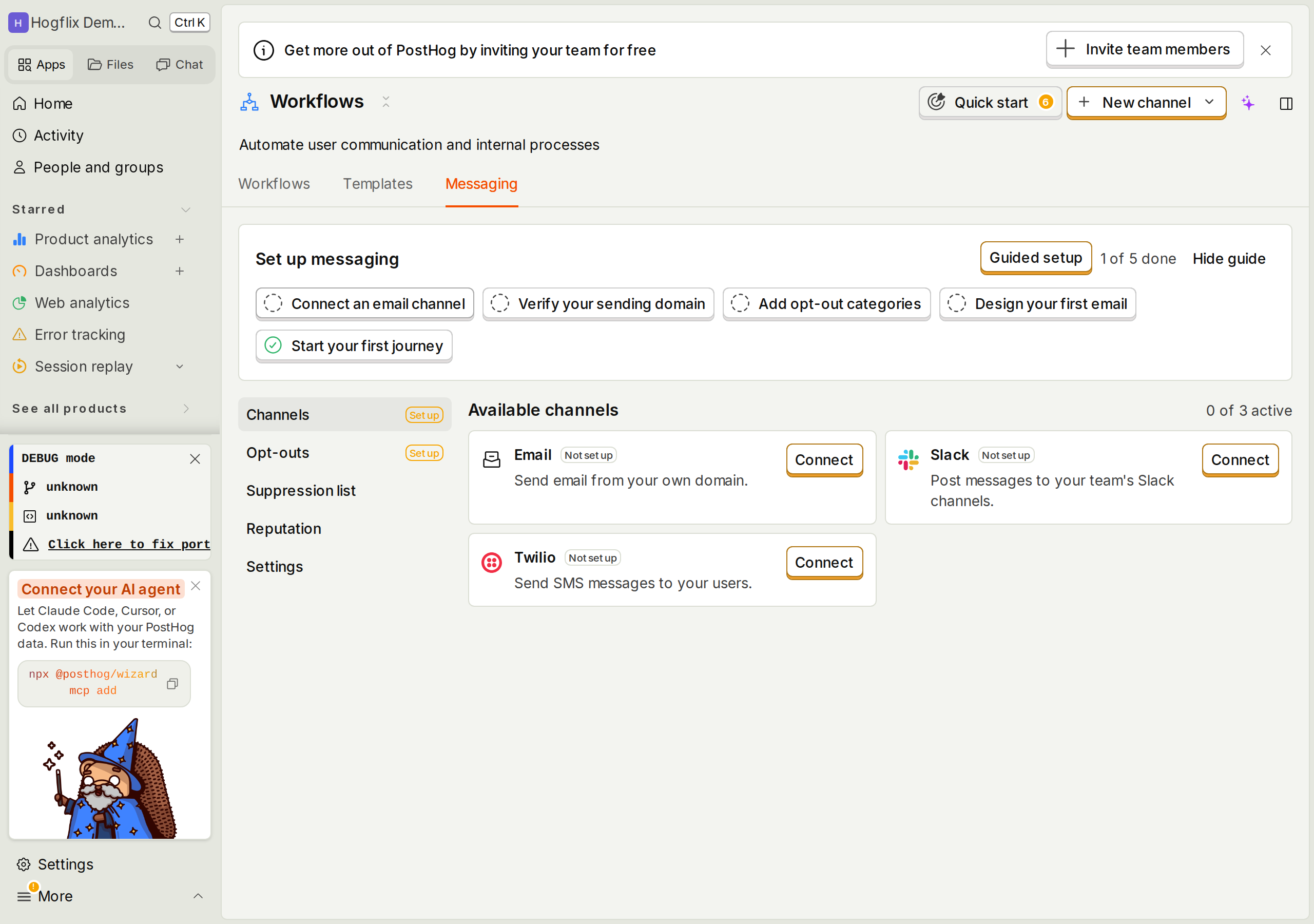The width and height of the screenshot is (1314, 924).
Task: Collapse the Starred section
Action: pyautogui.click(x=185, y=209)
